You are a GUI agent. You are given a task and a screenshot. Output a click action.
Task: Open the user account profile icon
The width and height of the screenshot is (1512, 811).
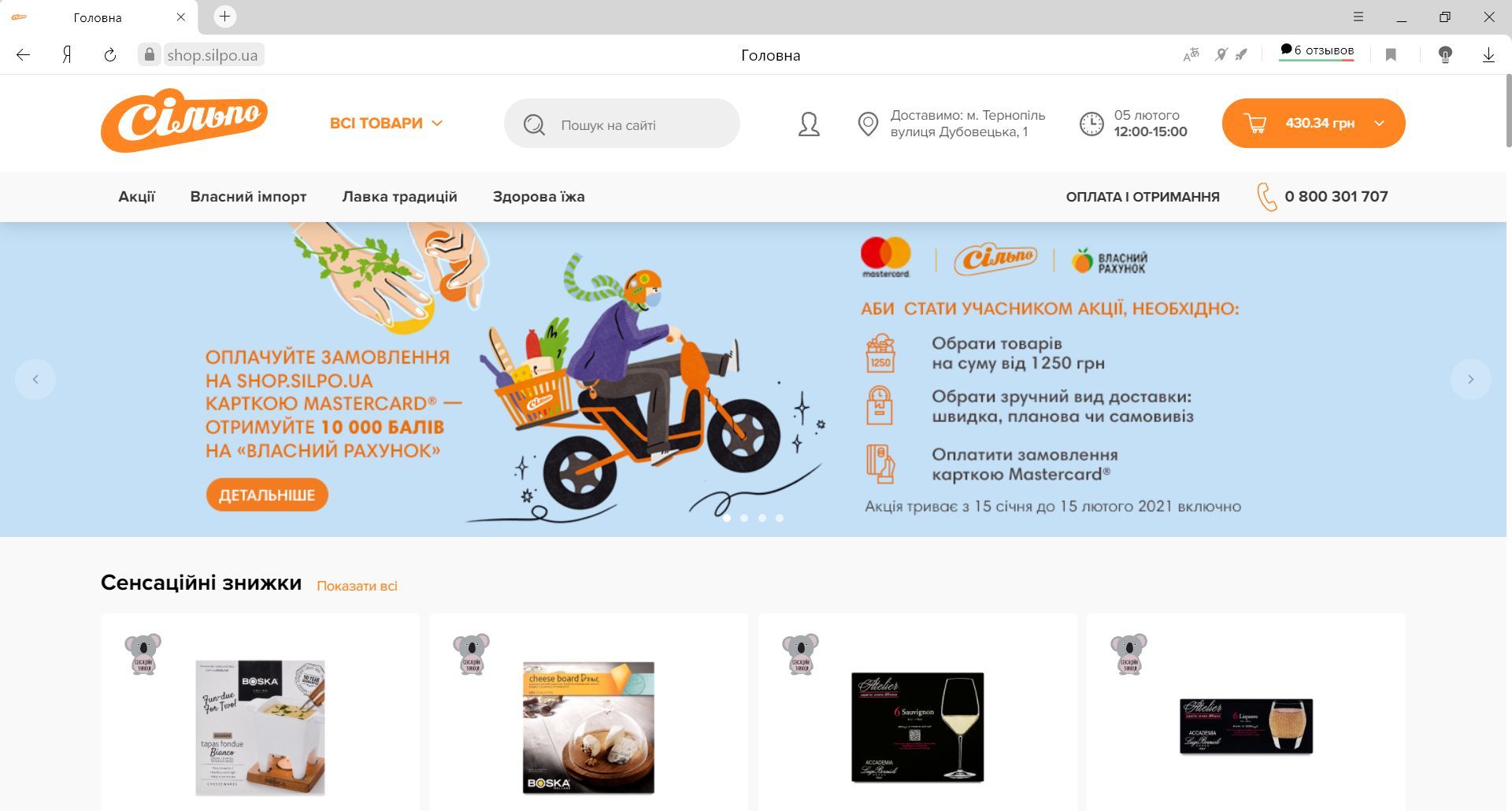pos(809,124)
